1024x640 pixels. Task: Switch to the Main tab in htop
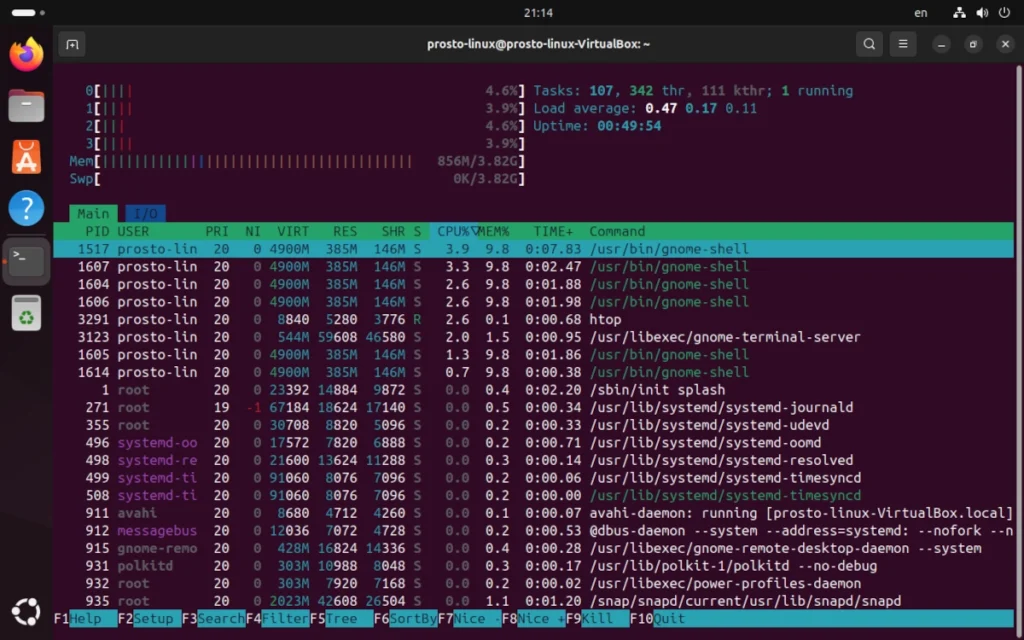click(x=93, y=214)
